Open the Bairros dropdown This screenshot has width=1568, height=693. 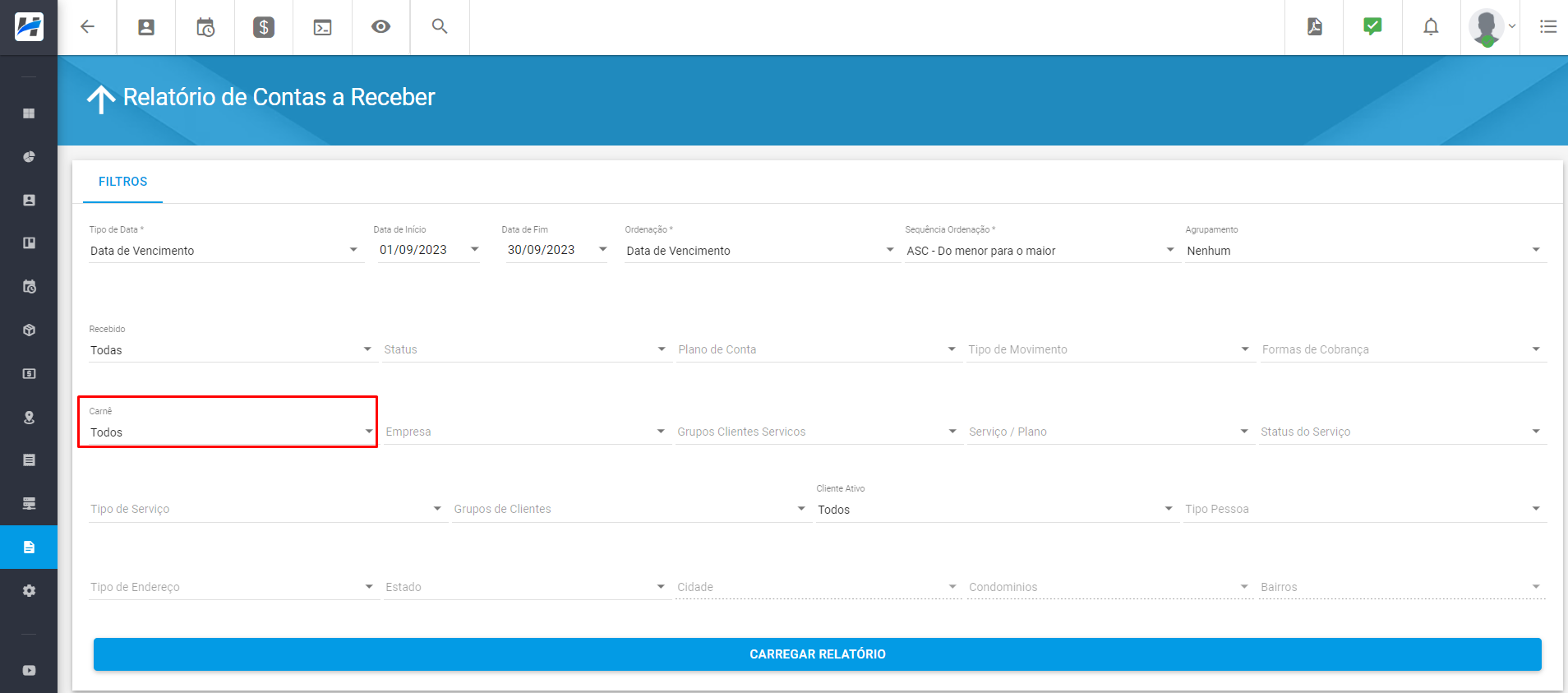(x=1402, y=587)
